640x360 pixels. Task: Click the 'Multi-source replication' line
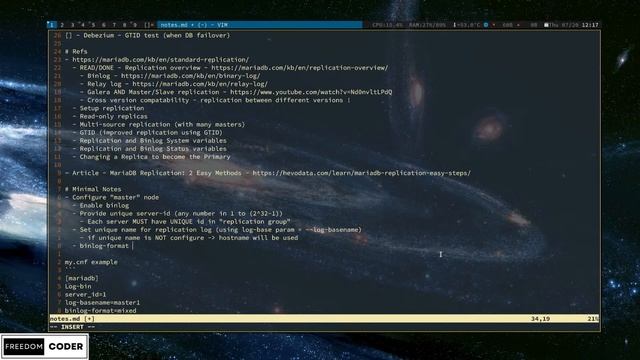point(158,124)
